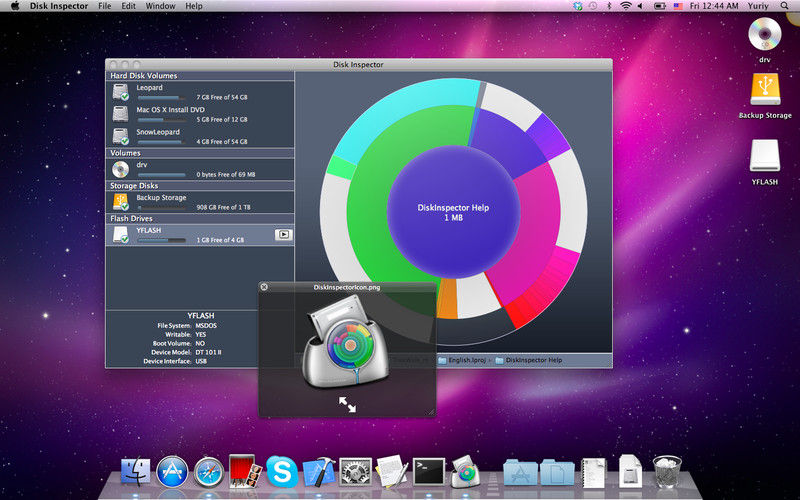This screenshot has height=500, width=800.
Task: Click the Leopard disk usage bar
Action: [161, 97]
